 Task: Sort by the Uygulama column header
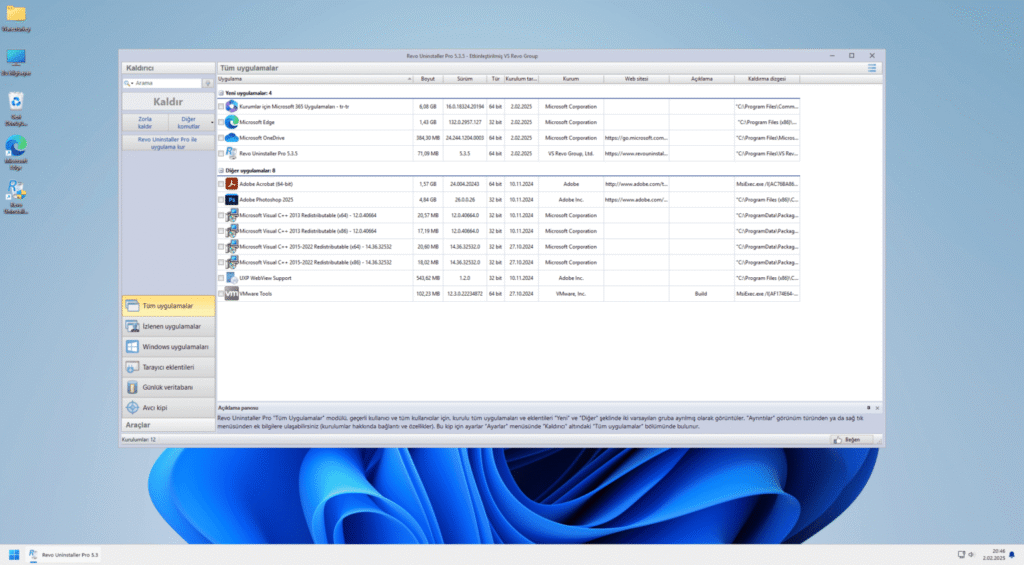[314, 79]
